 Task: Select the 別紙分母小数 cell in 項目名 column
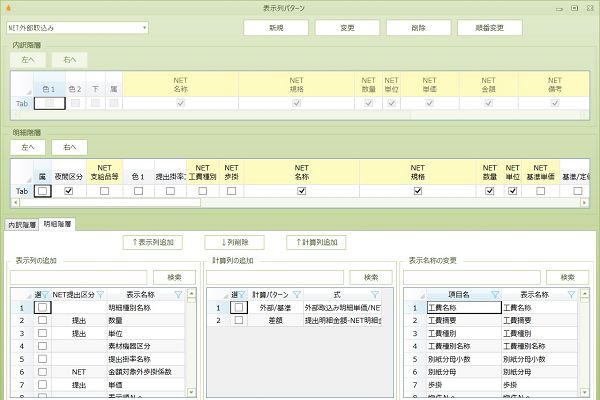(464, 359)
